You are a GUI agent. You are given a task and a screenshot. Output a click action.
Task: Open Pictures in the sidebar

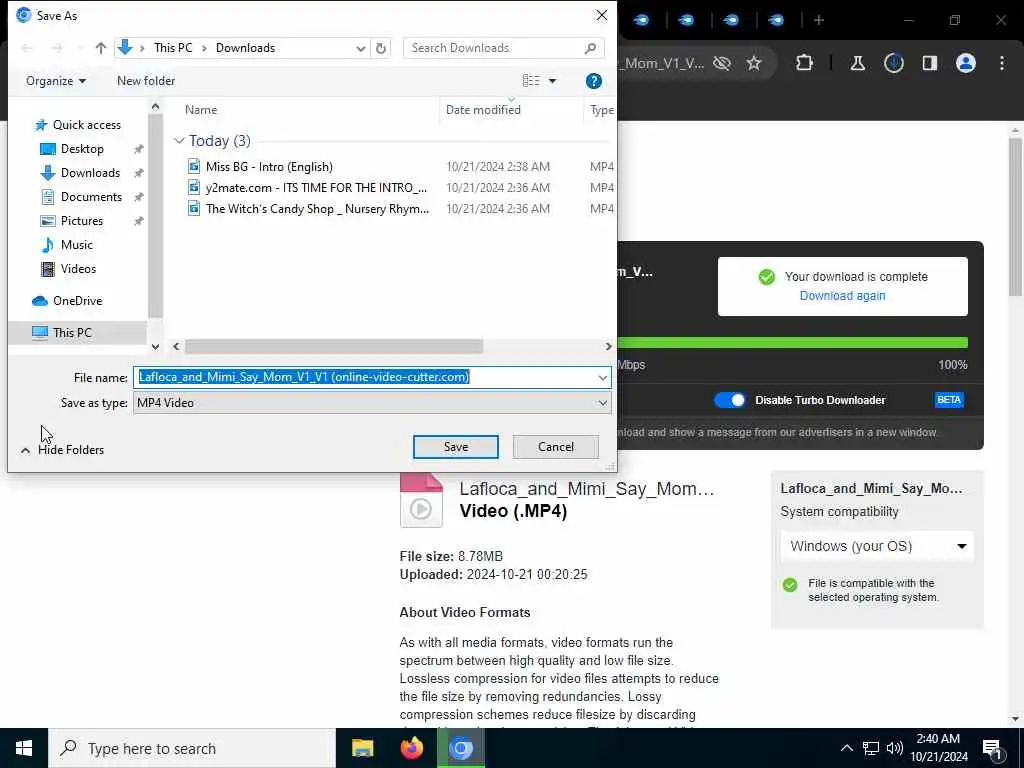point(82,221)
